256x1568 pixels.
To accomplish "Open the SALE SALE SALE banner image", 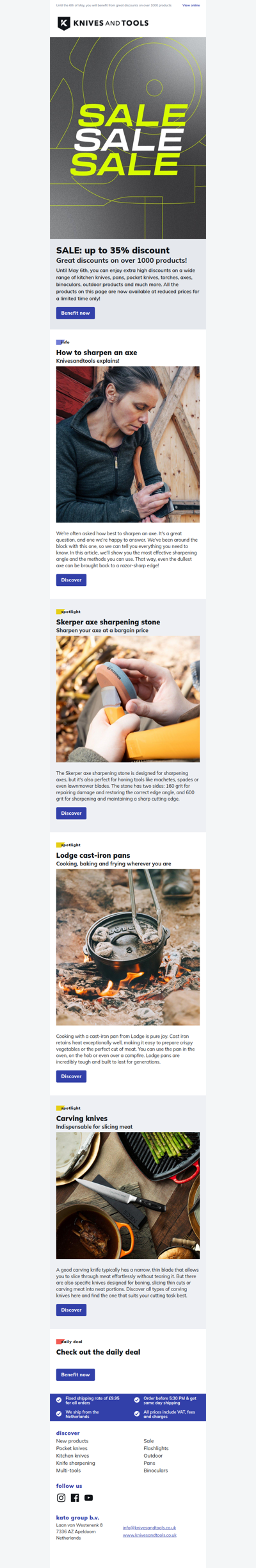I will (x=128, y=138).
